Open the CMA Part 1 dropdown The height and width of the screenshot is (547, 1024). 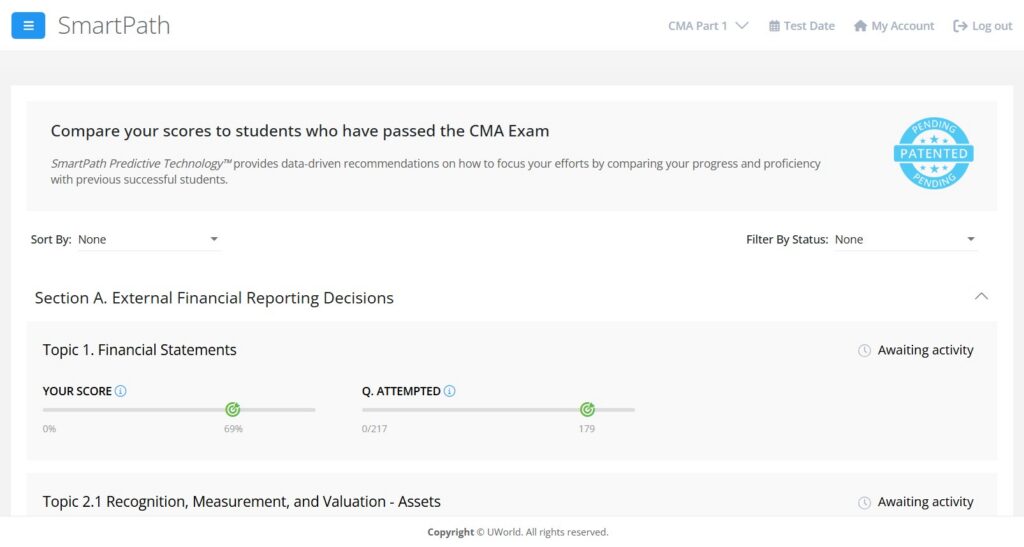pyautogui.click(x=708, y=26)
